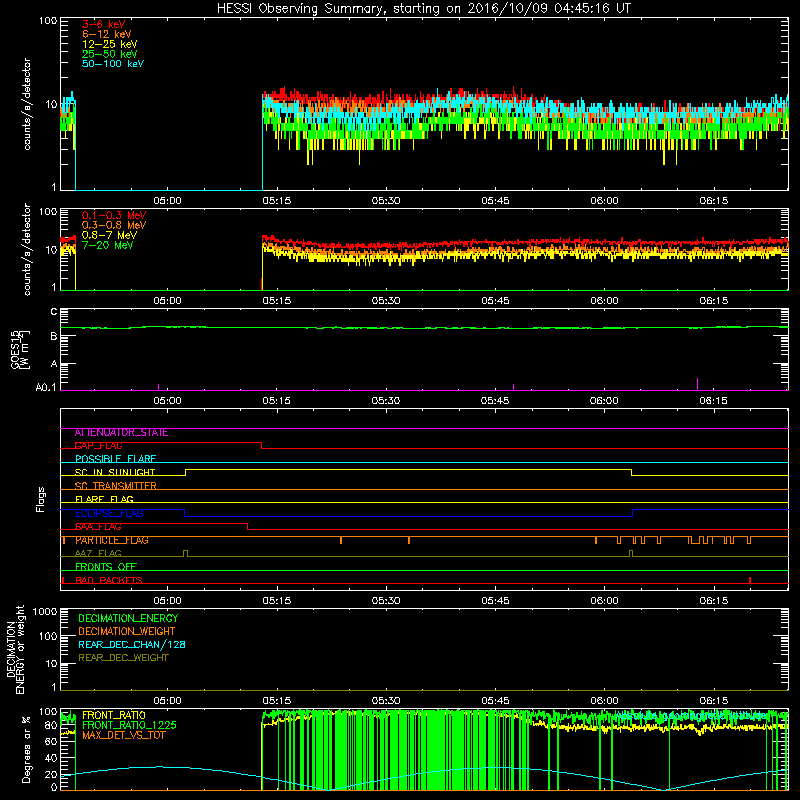Screen dimensions: 800x800
Task: Select the POSSIBLE_FLARE flag label
Action: 115,459
